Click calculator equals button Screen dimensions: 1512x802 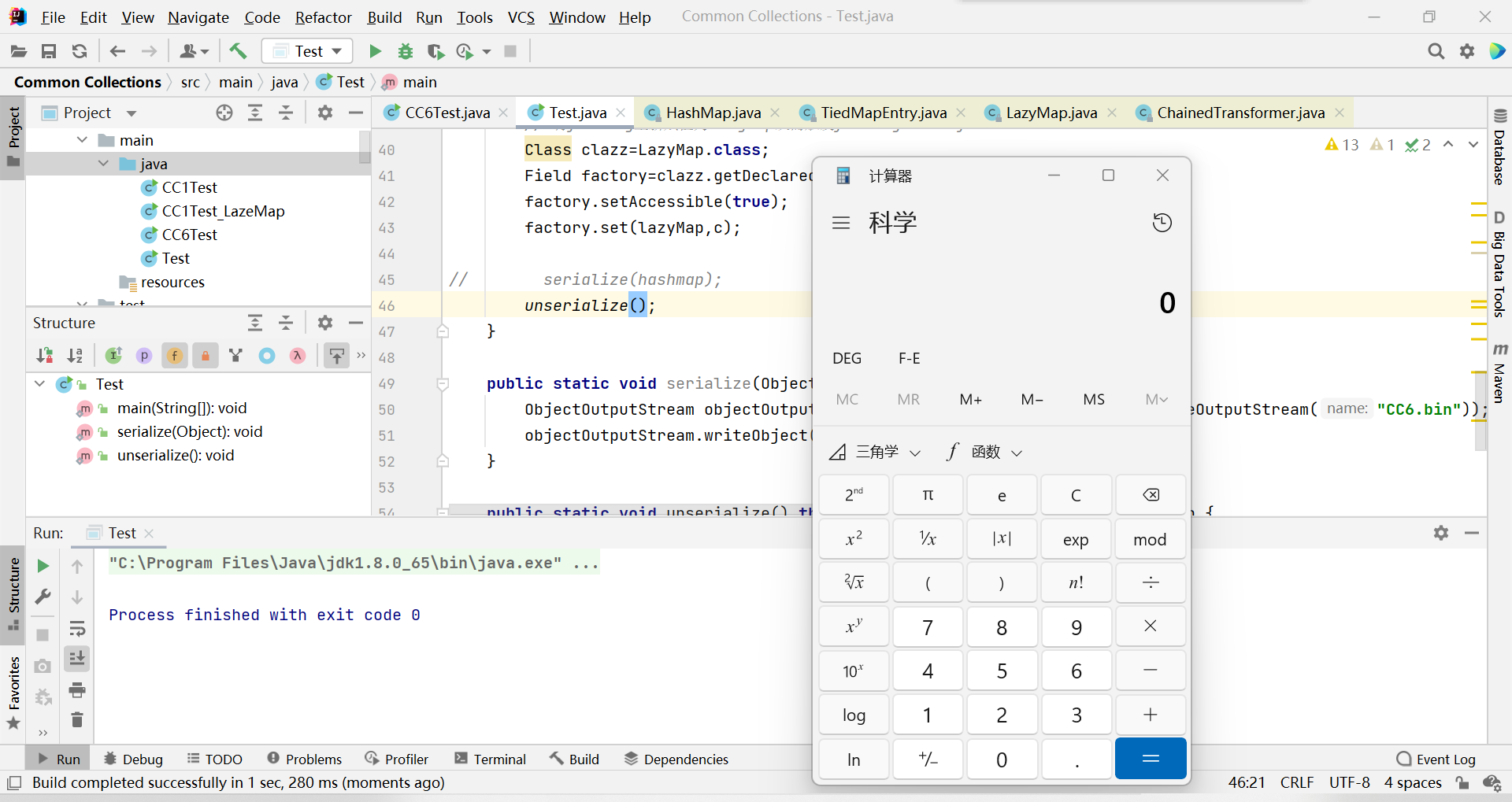[1151, 759]
